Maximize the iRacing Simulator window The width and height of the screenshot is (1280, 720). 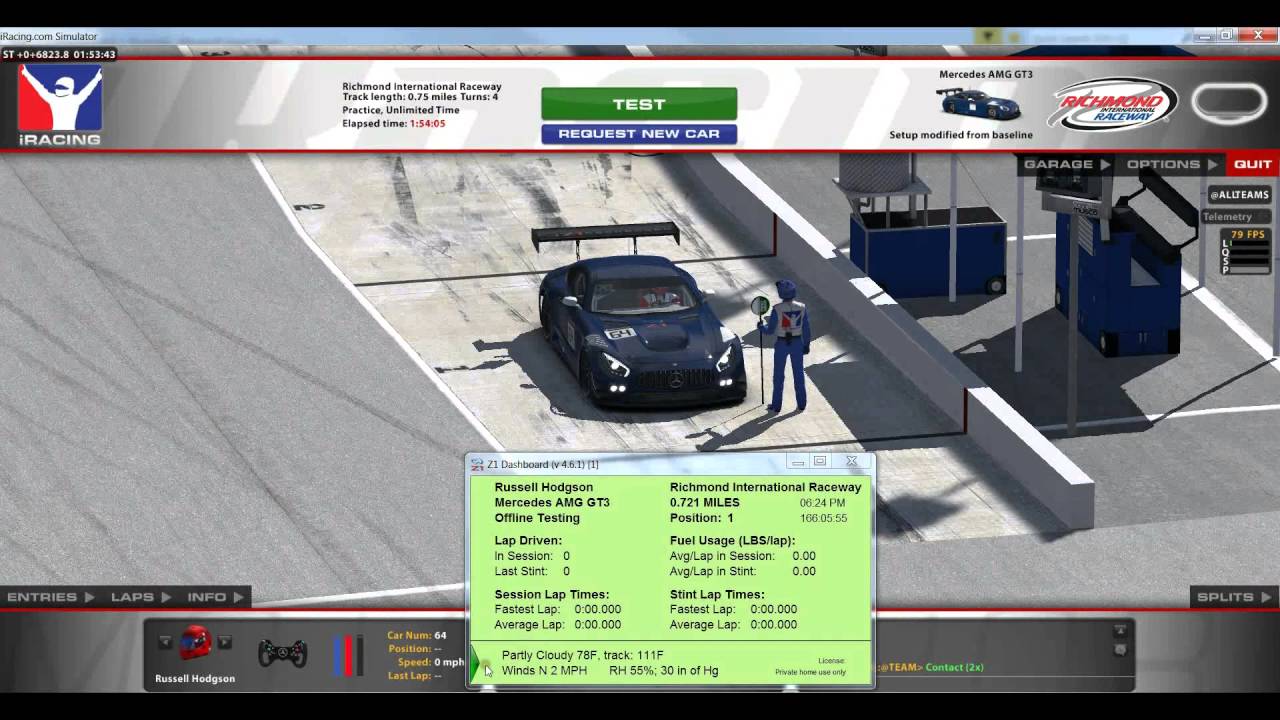click(x=1227, y=35)
